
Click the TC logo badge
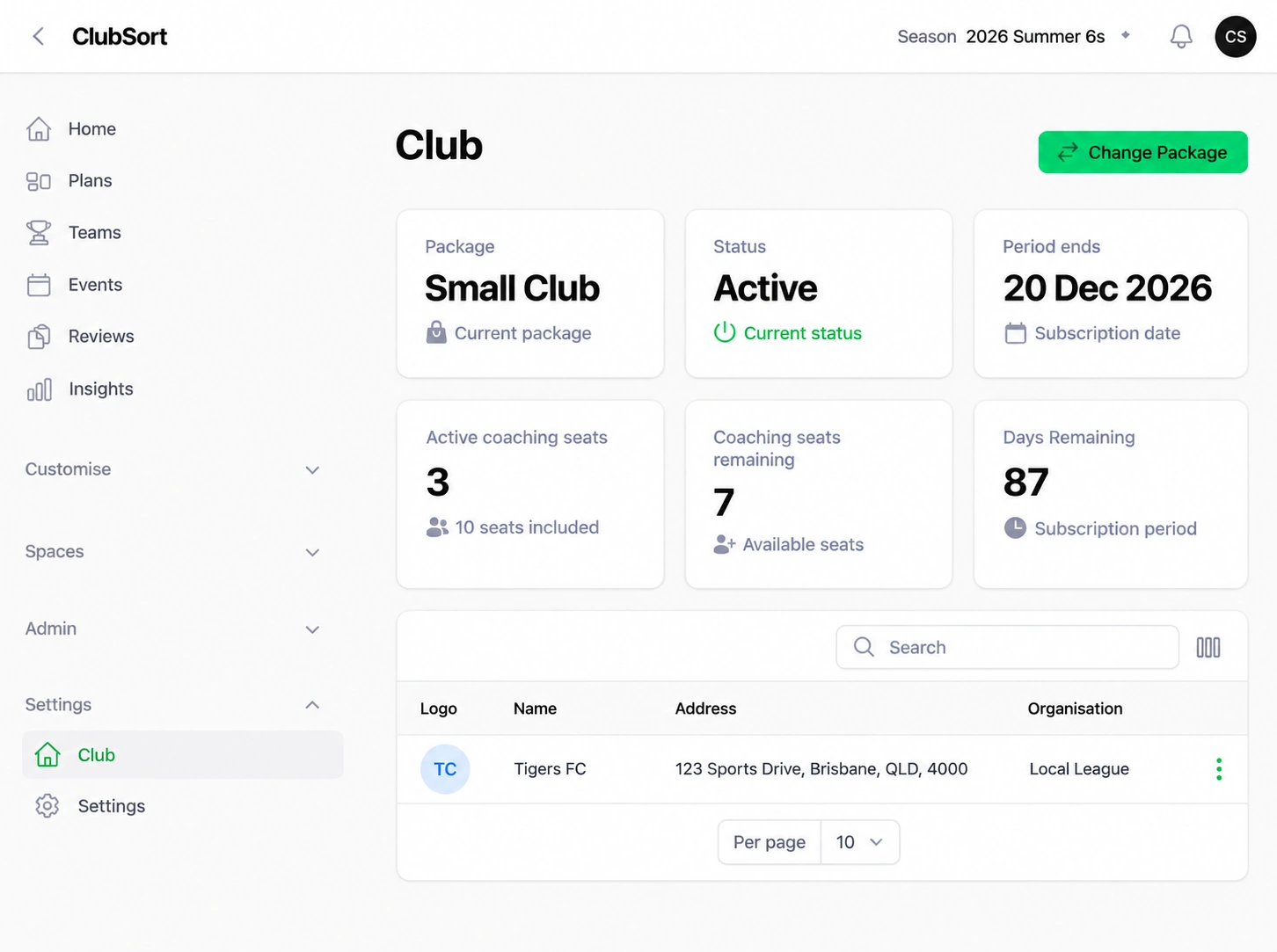click(445, 769)
